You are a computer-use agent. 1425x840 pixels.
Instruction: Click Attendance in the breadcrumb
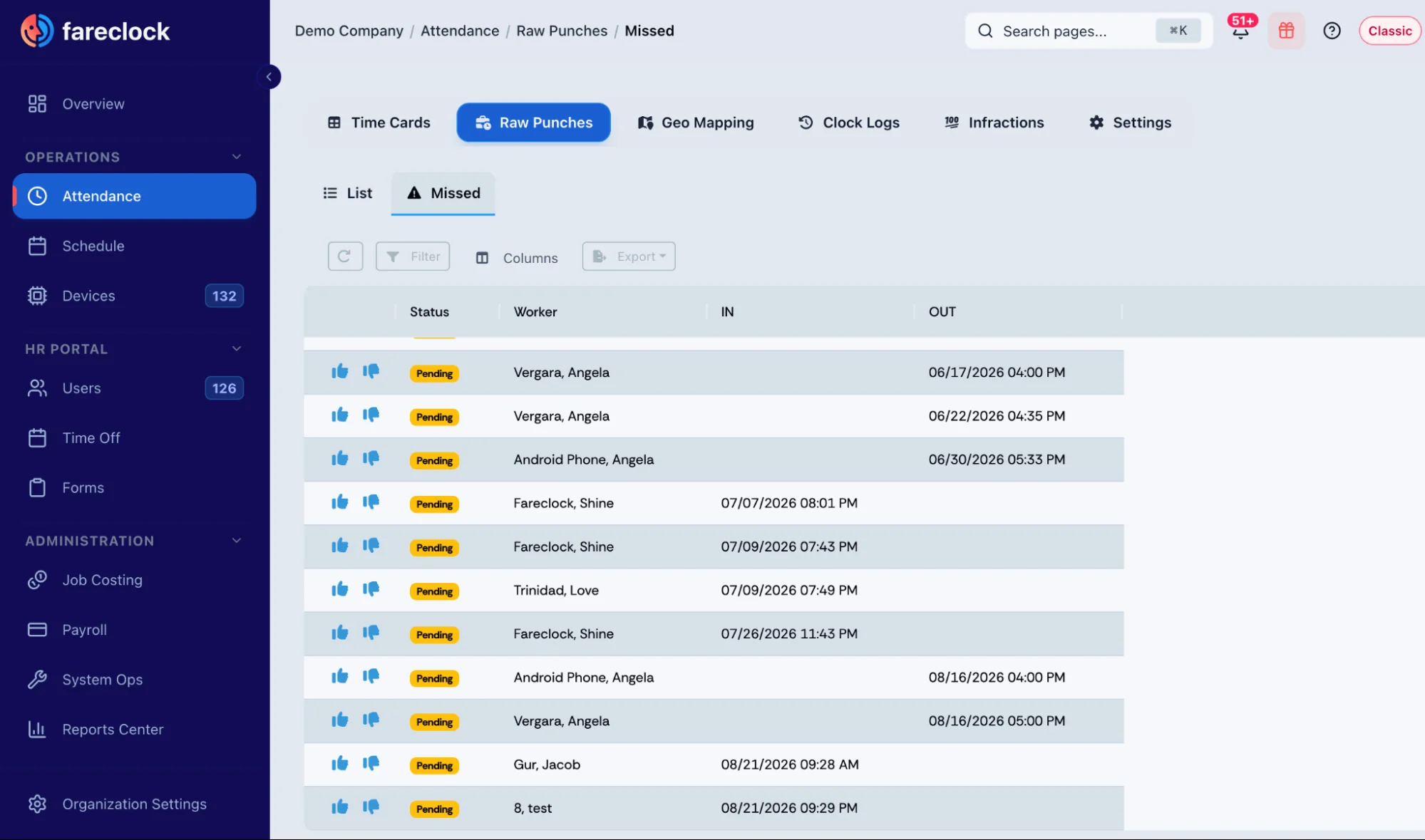(460, 31)
